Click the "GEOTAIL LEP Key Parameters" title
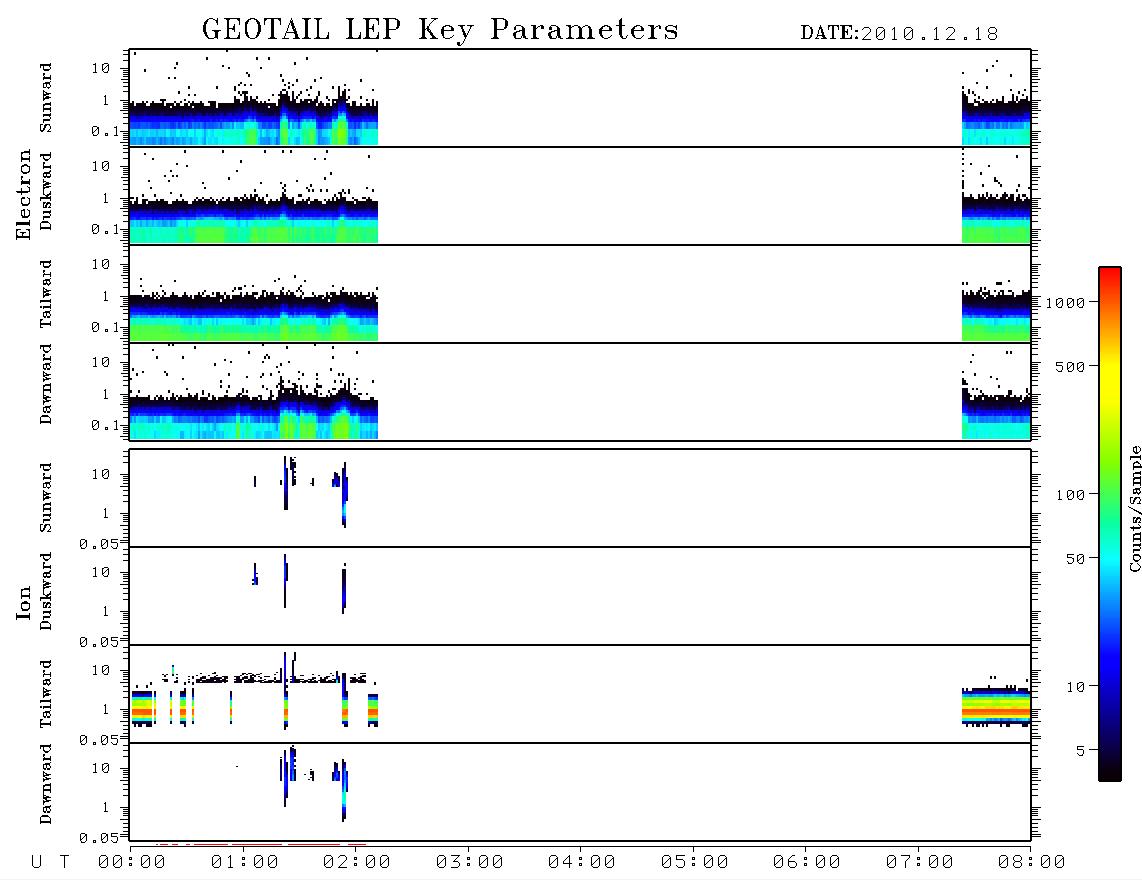1142x880 pixels. pyautogui.click(x=440, y=30)
